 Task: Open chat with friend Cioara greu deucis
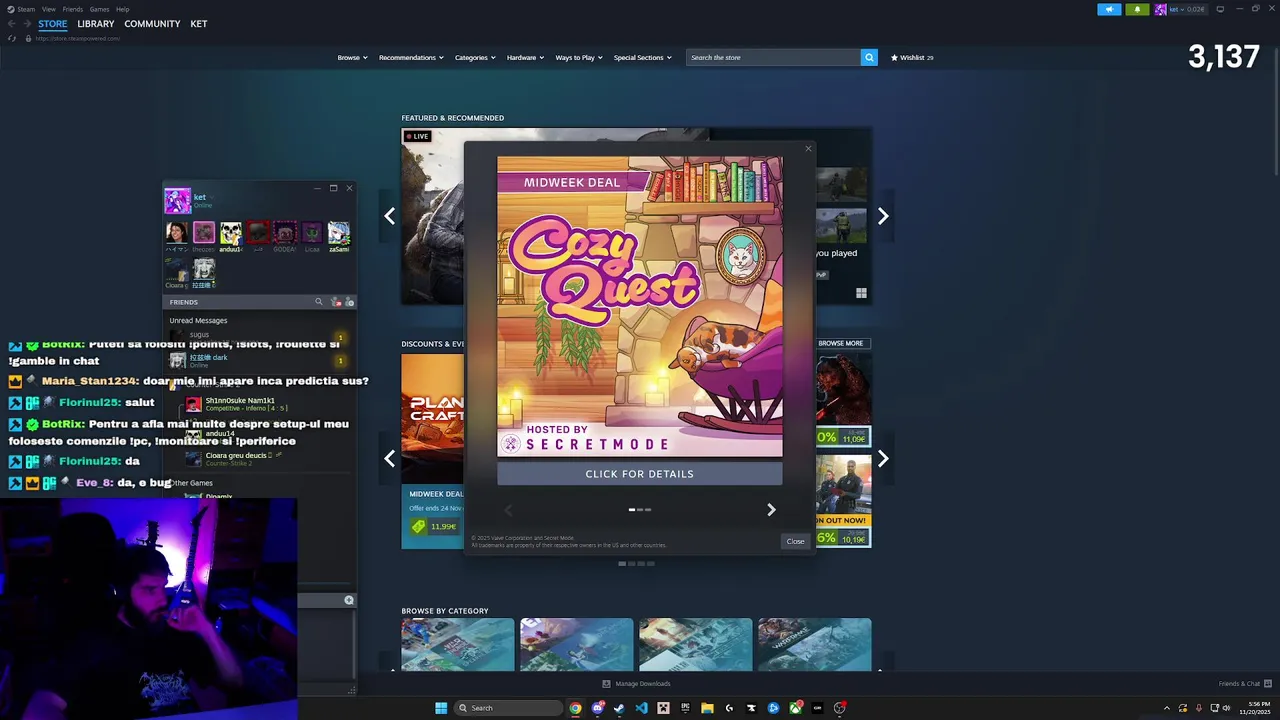(x=240, y=459)
